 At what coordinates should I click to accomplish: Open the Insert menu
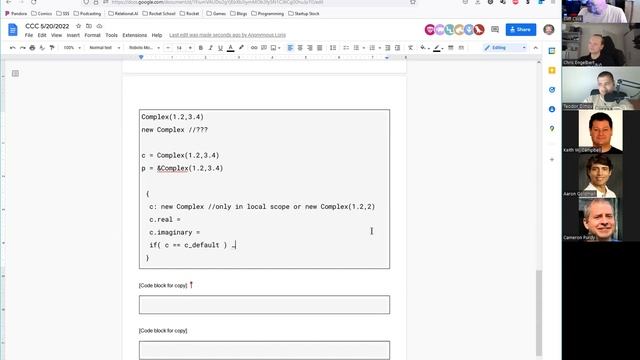pyautogui.click(x=73, y=36)
